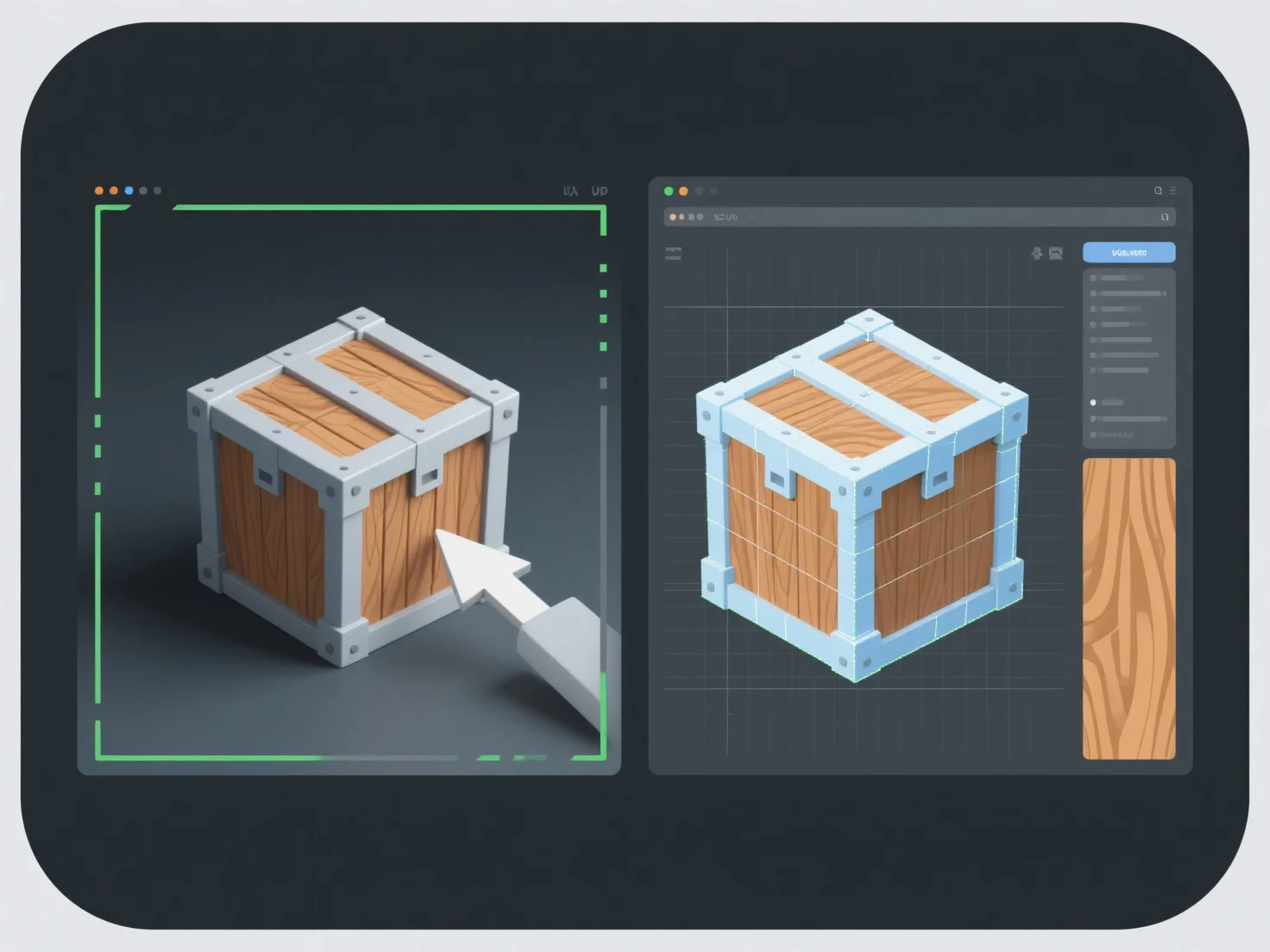The image size is (1270, 952).
Task: Open the hamburger menu icon top right
Action: pos(1173,190)
